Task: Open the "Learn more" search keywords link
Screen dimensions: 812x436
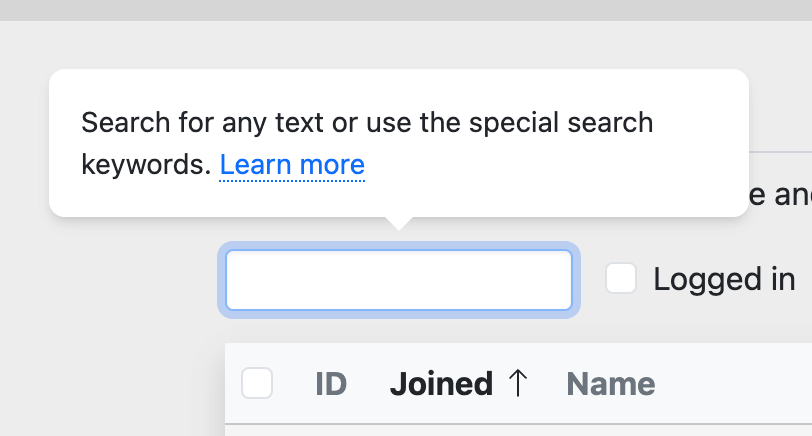Action: coord(292,164)
